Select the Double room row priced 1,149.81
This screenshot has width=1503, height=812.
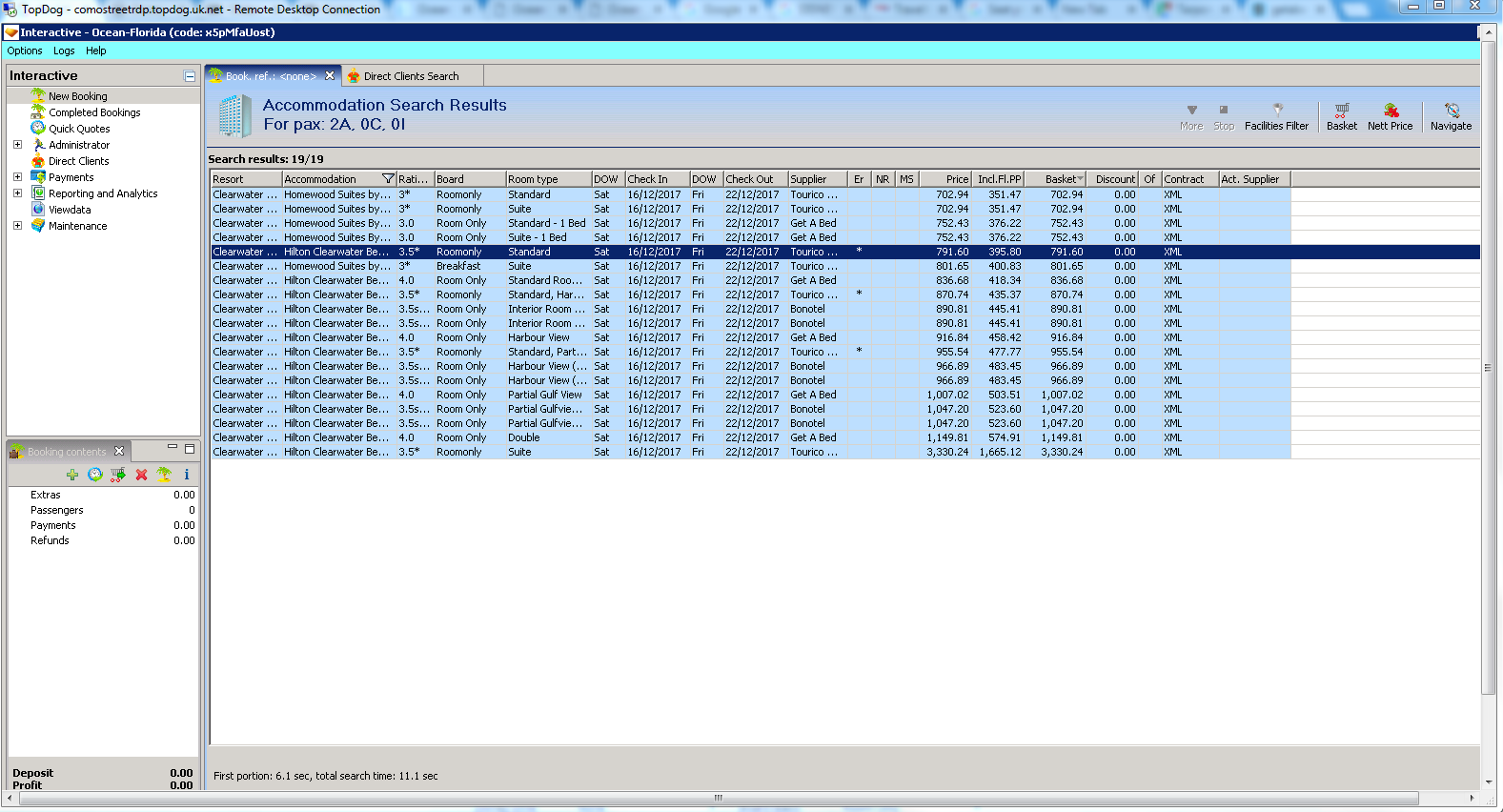tap(750, 437)
